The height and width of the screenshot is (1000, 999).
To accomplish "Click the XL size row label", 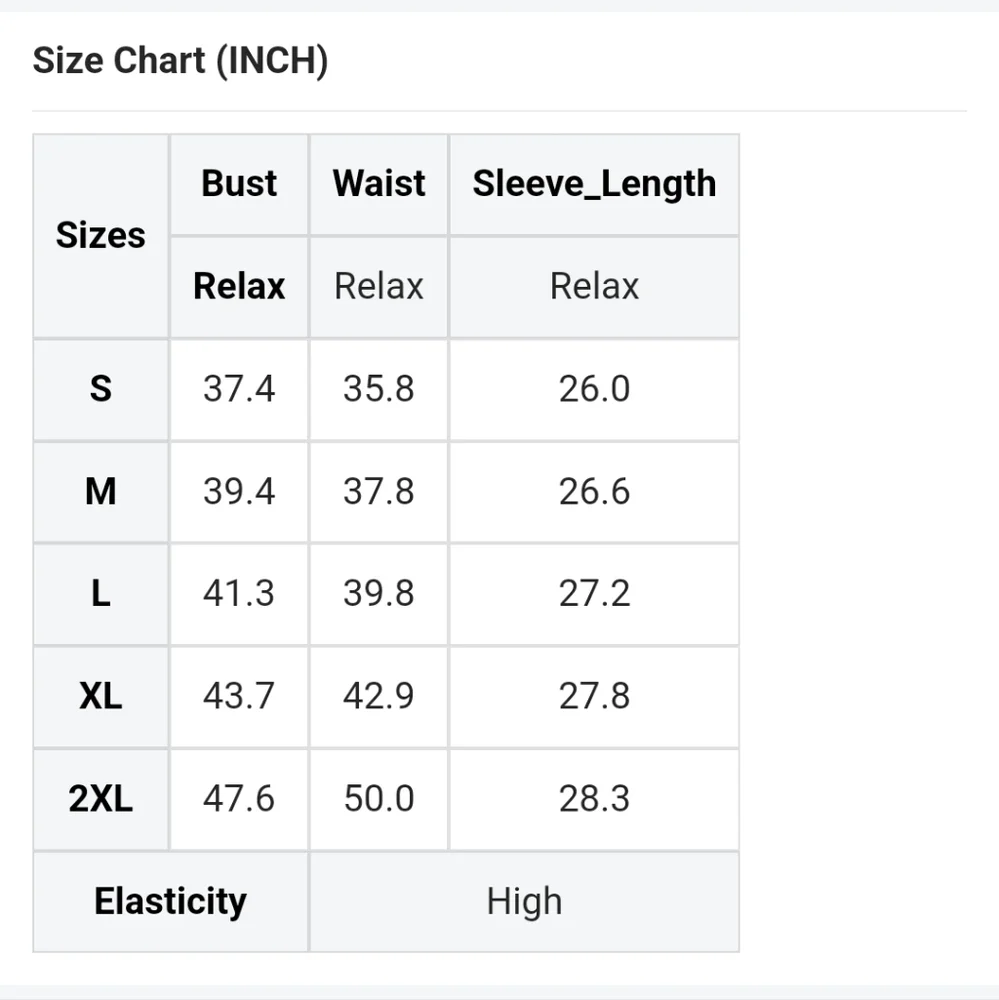I will point(101,696).
